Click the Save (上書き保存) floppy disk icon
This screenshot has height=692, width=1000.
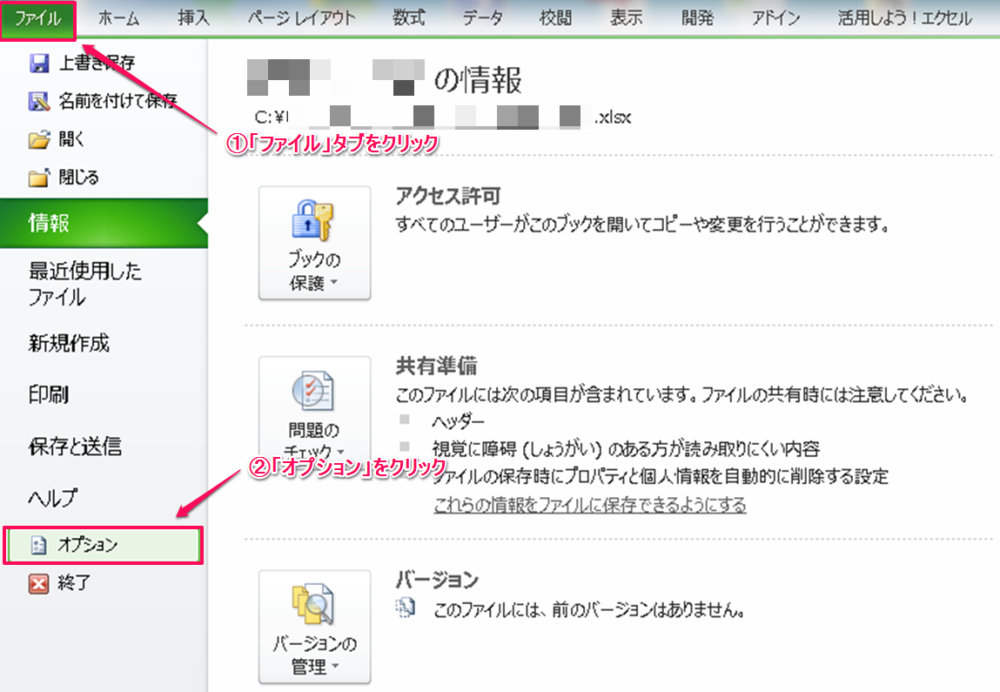point(39,63)
